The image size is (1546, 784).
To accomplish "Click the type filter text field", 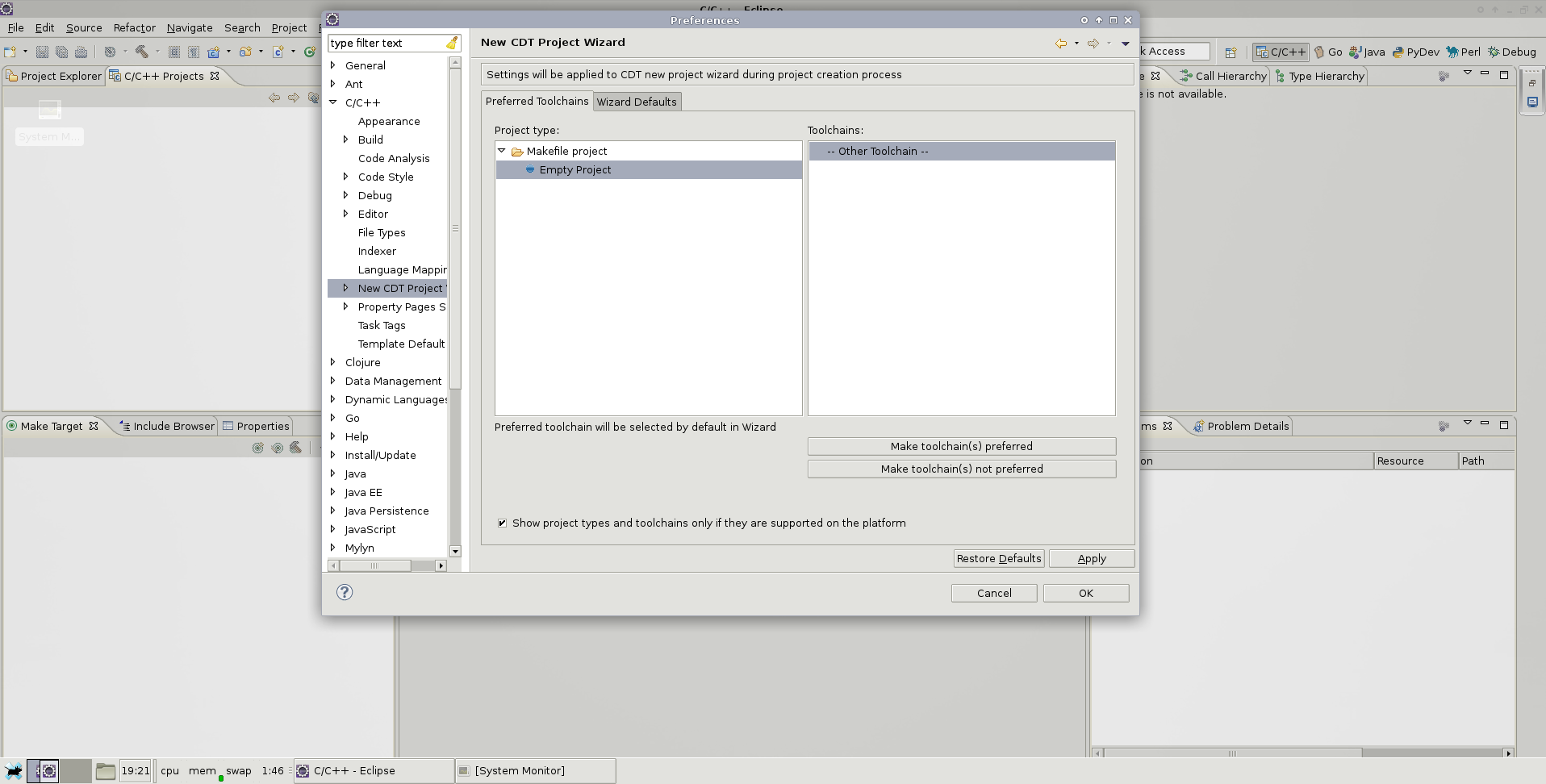I will click(x=387, y=43).
